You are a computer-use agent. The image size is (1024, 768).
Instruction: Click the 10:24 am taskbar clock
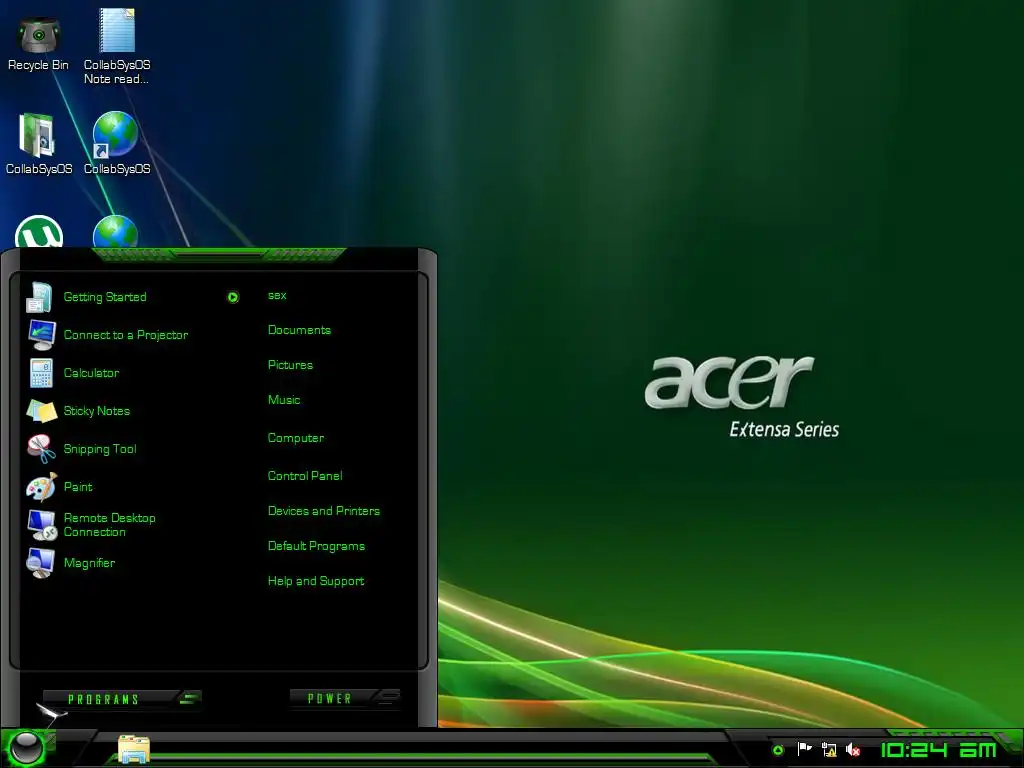(x=939, y=750)
